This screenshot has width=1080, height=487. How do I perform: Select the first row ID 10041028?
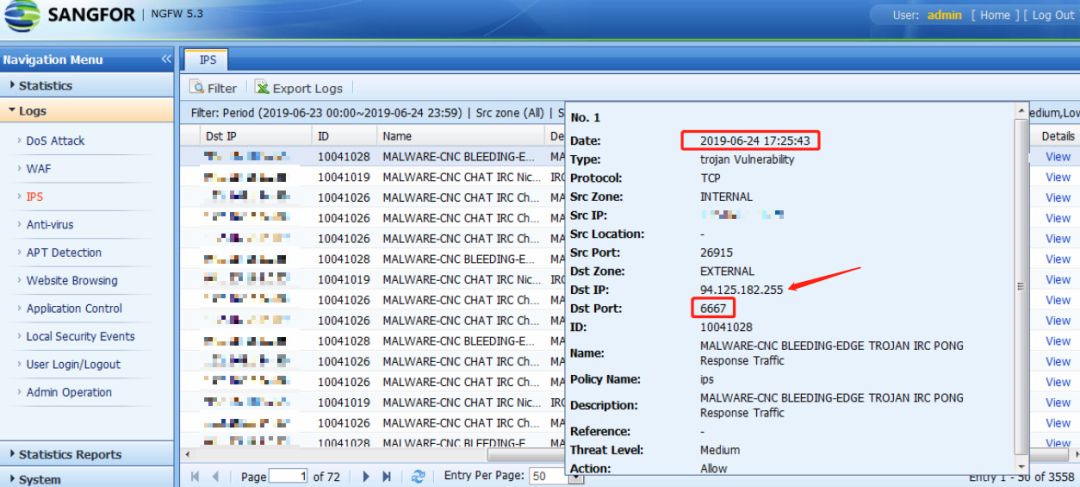[x=343, y=156]
